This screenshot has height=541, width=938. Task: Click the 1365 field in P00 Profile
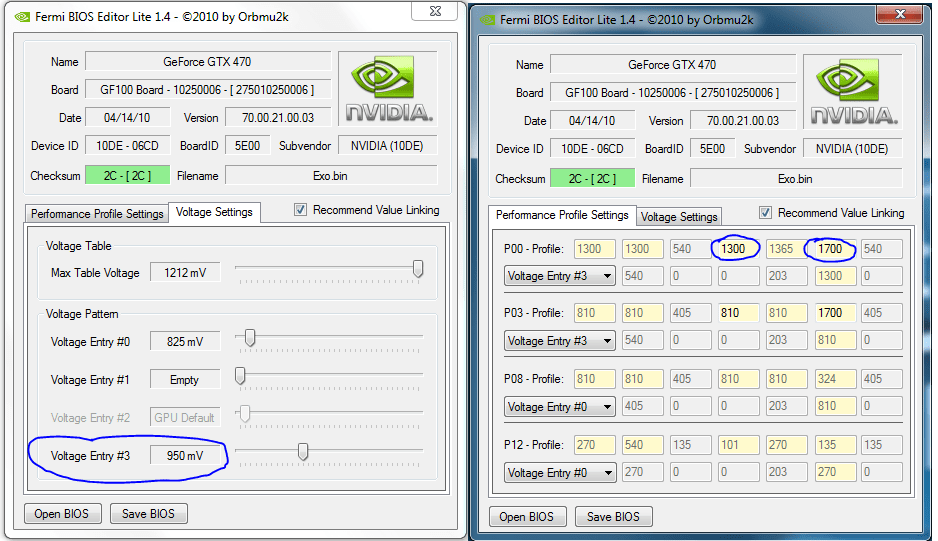(x=786, y=249)
